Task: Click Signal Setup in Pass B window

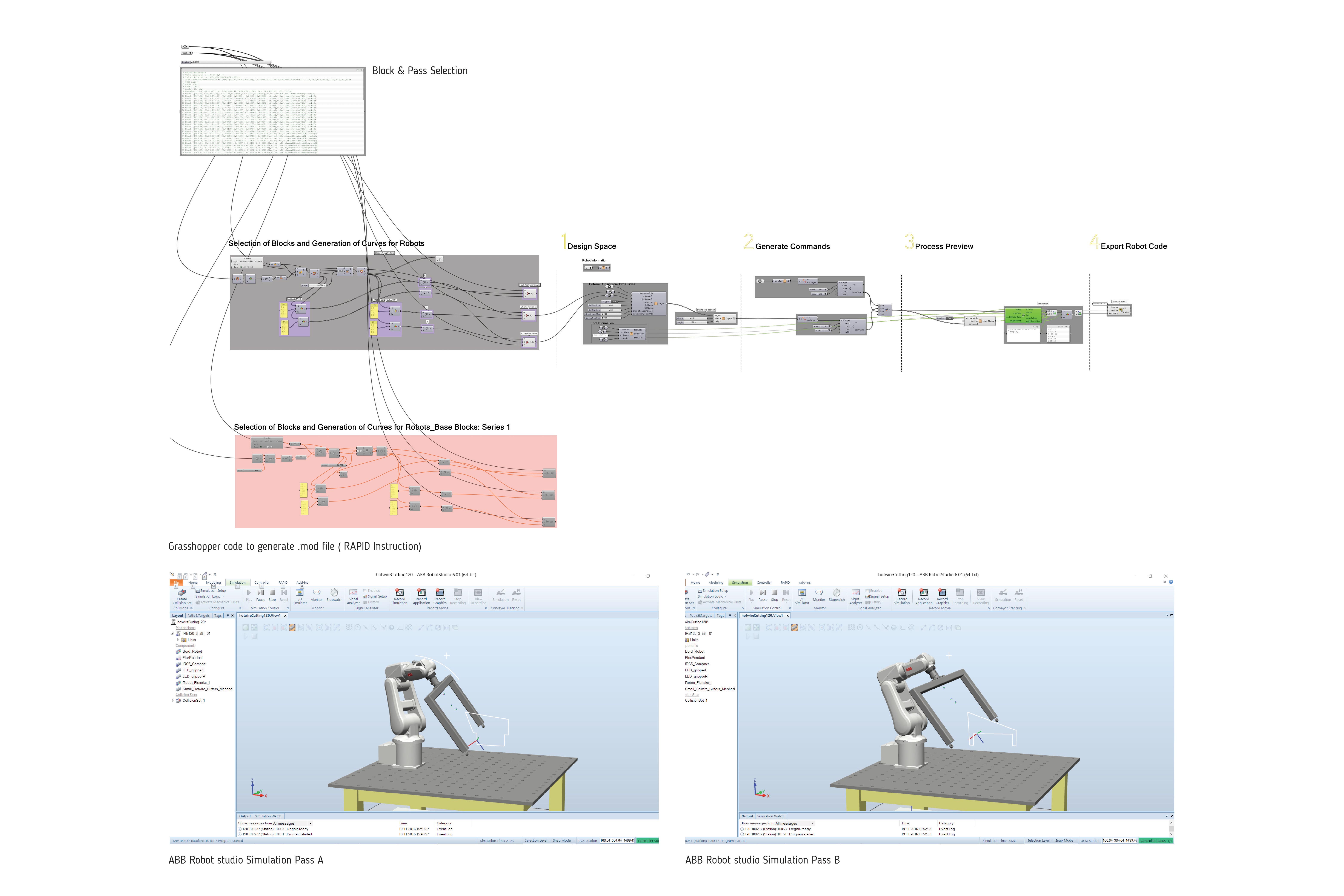Action: click(x=877, y=596)
